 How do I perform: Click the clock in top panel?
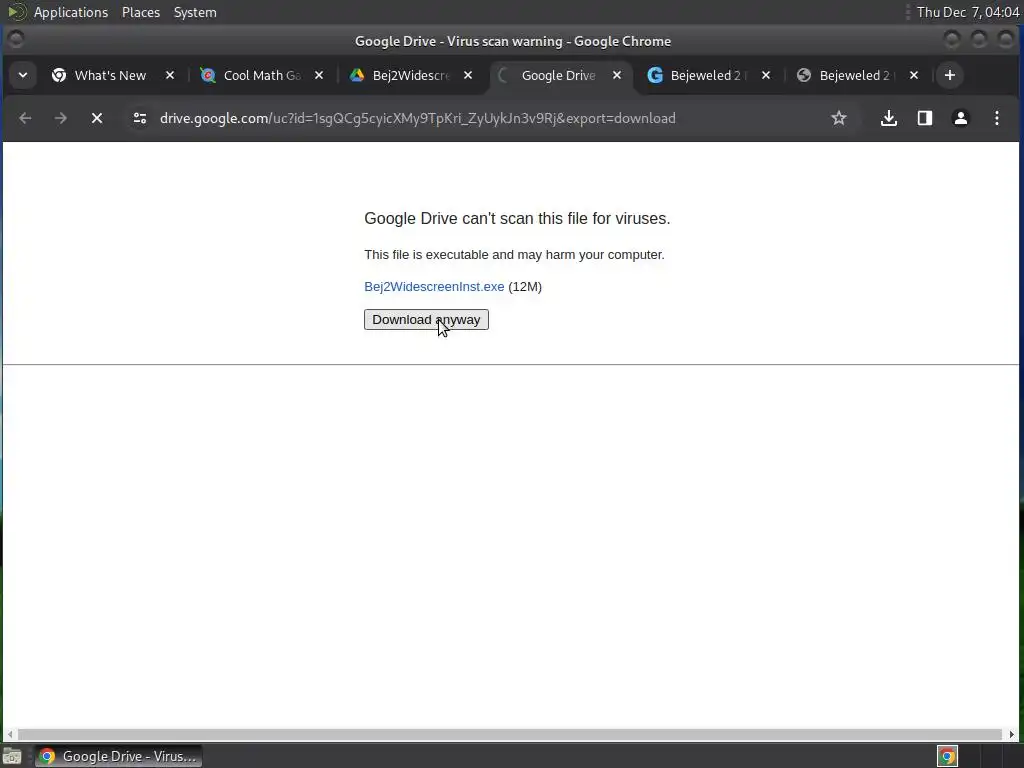coord(968,12)
